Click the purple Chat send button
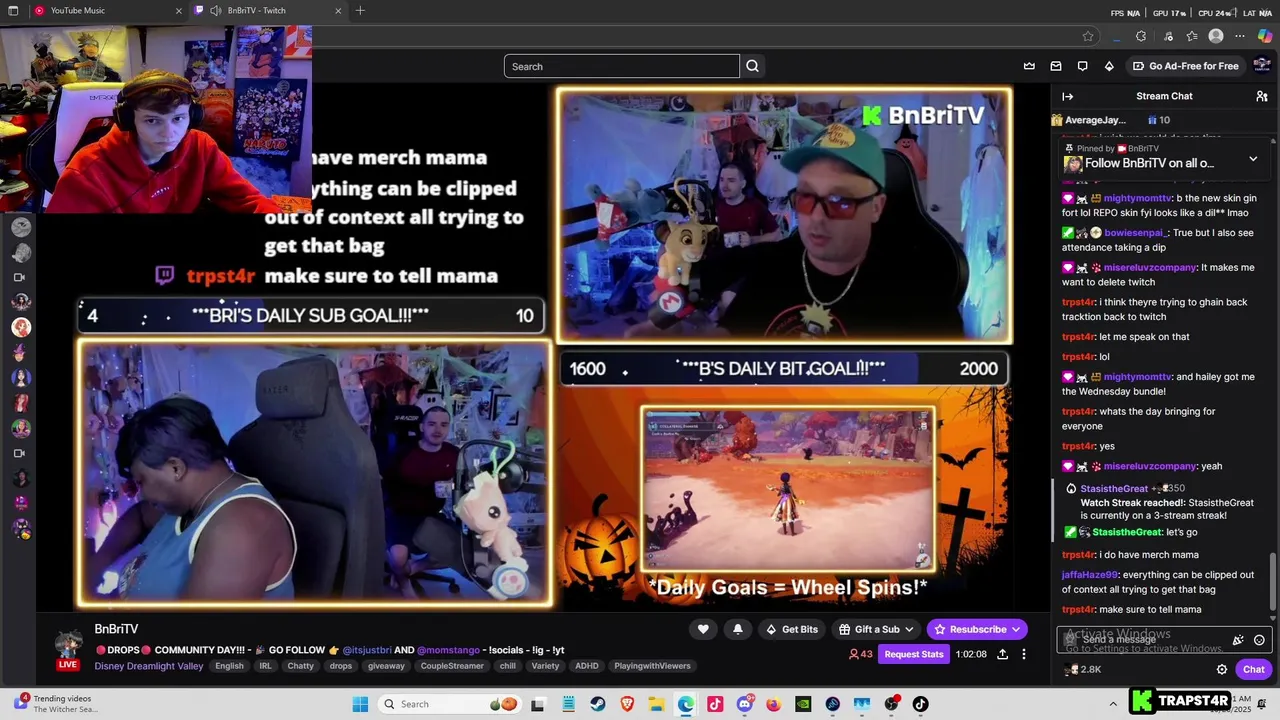 [1254, 669]
